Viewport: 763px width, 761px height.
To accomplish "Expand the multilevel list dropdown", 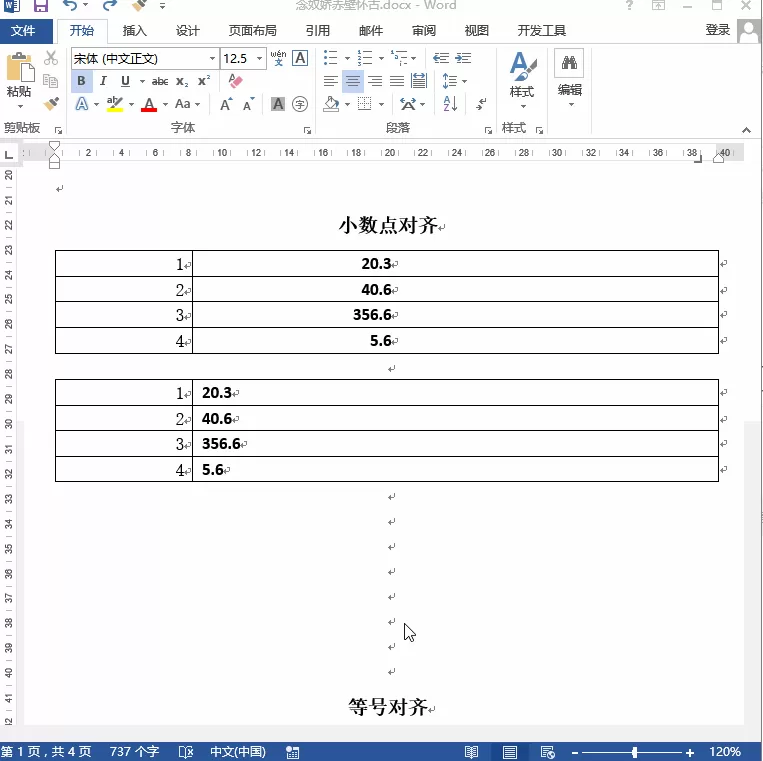I will coord(414,58).
